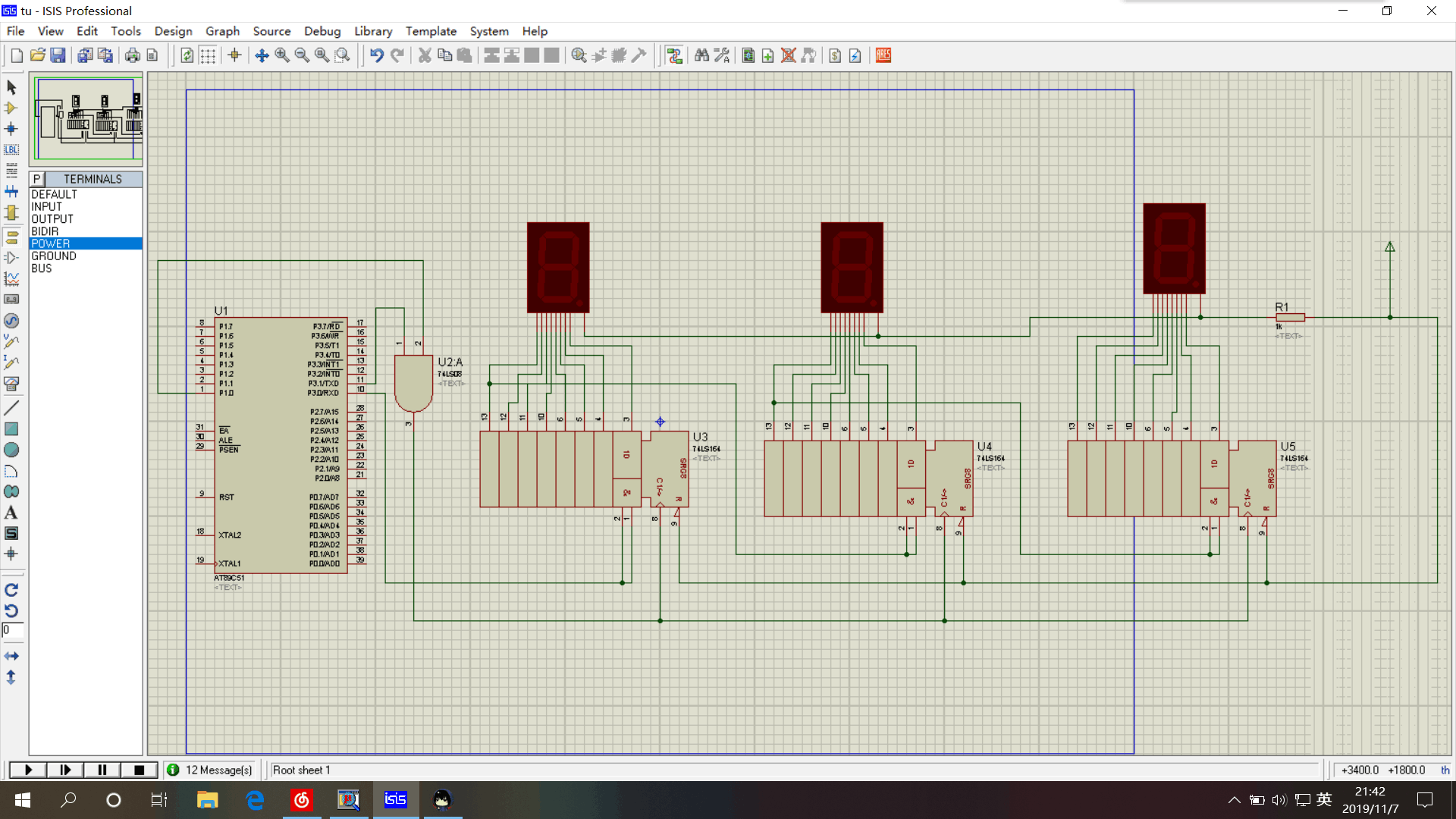Mirror horizontally with X-mirror icon
1456x819 pixels.
tap(11, 656)
